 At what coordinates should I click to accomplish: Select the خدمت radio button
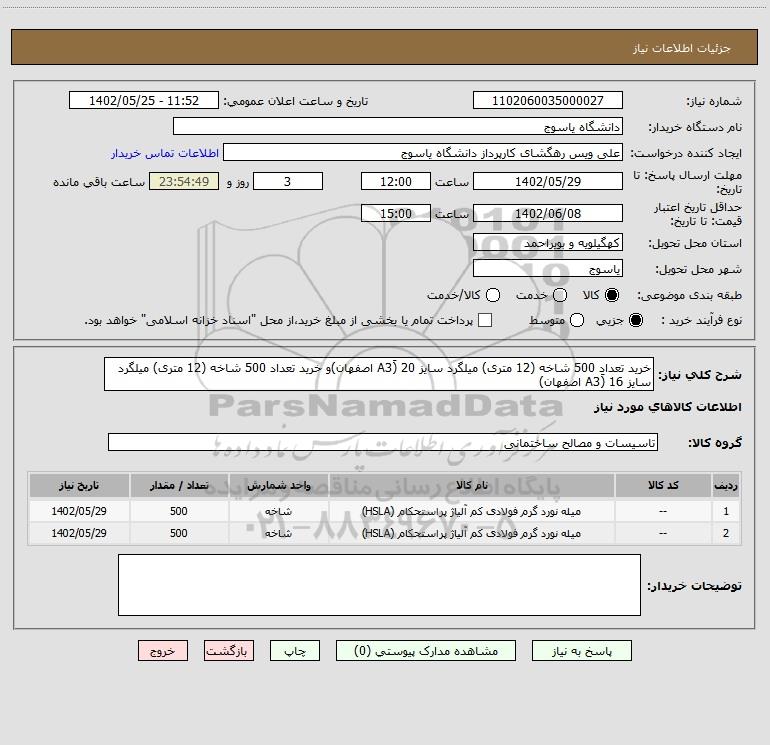(560, 295)
